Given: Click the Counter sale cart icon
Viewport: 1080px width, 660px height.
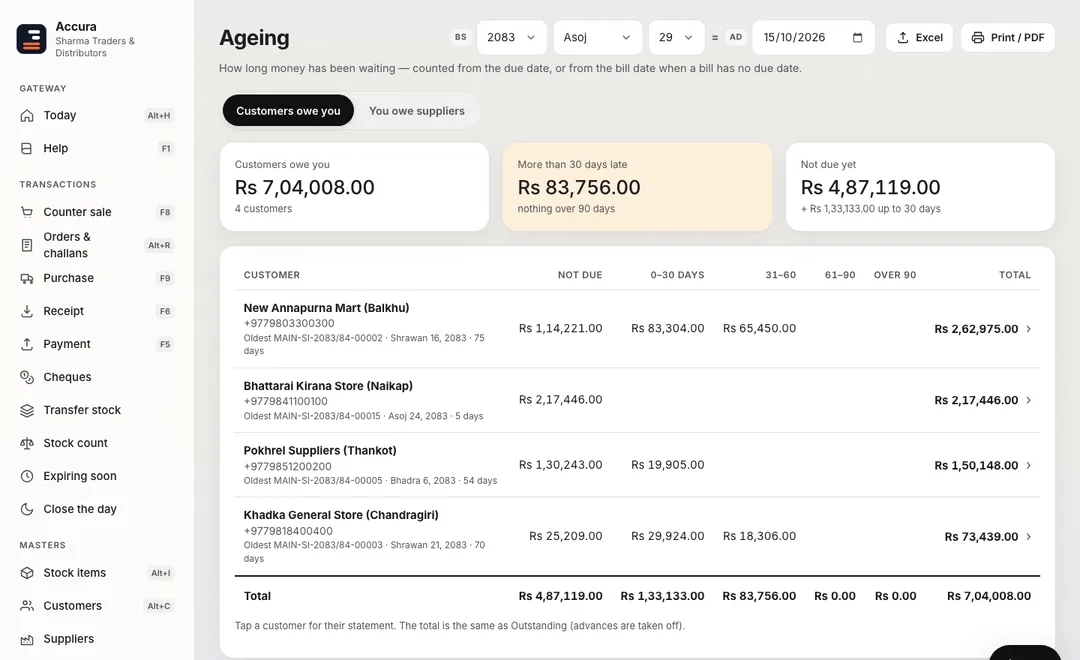Looking at the screenshot, I should click(27, 212).
